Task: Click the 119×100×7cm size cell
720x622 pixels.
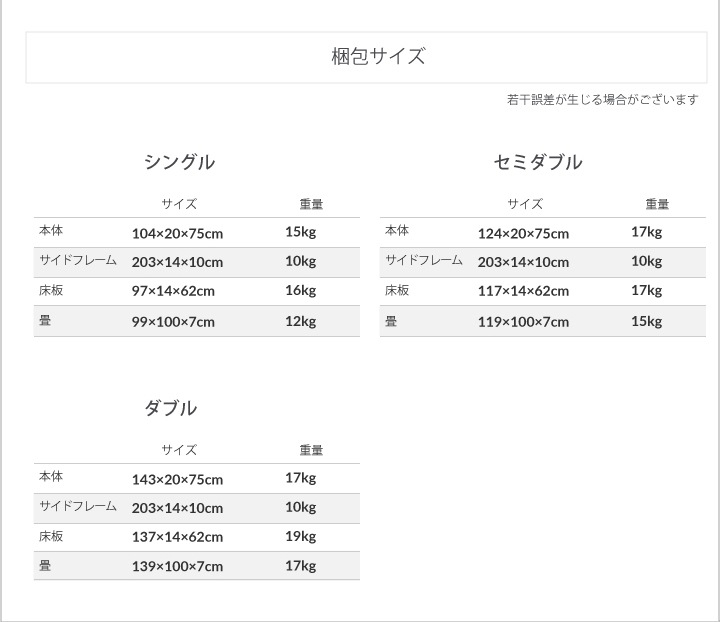Action: [x=523, y=321]
